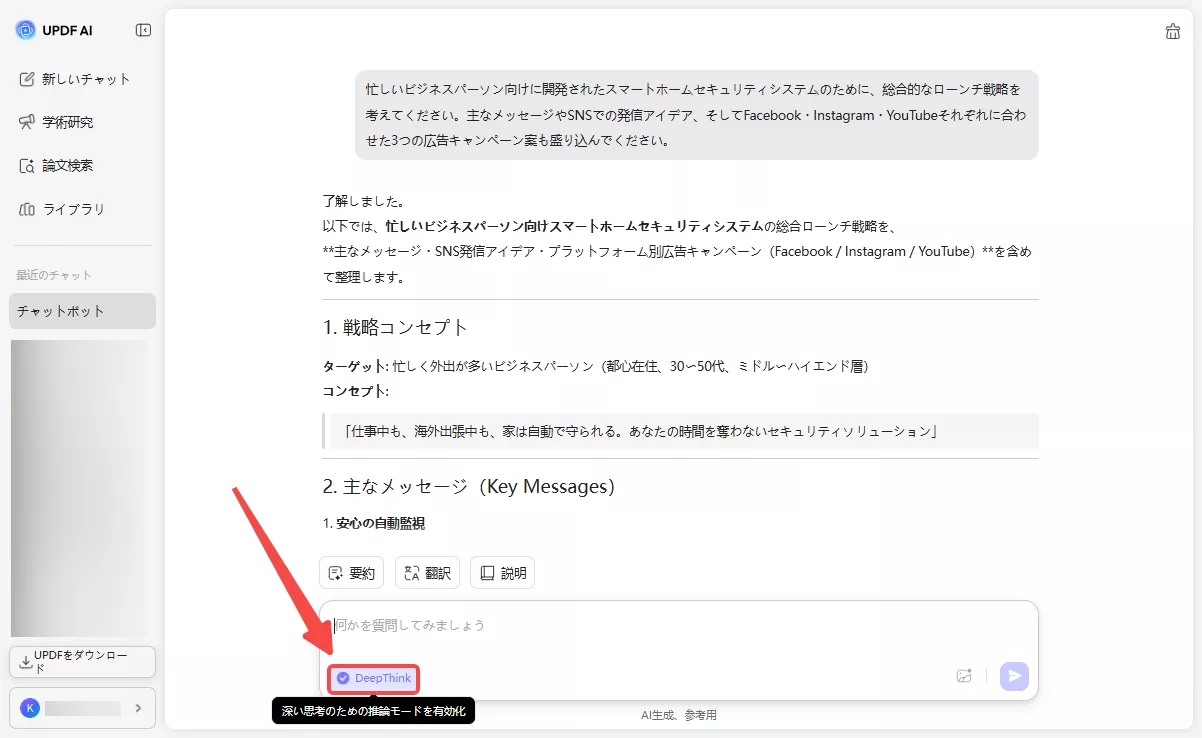The width and height of the screenshot is (1202, 738).
Task: Toggle DeepThink off in the input bar
Action: 372,678
